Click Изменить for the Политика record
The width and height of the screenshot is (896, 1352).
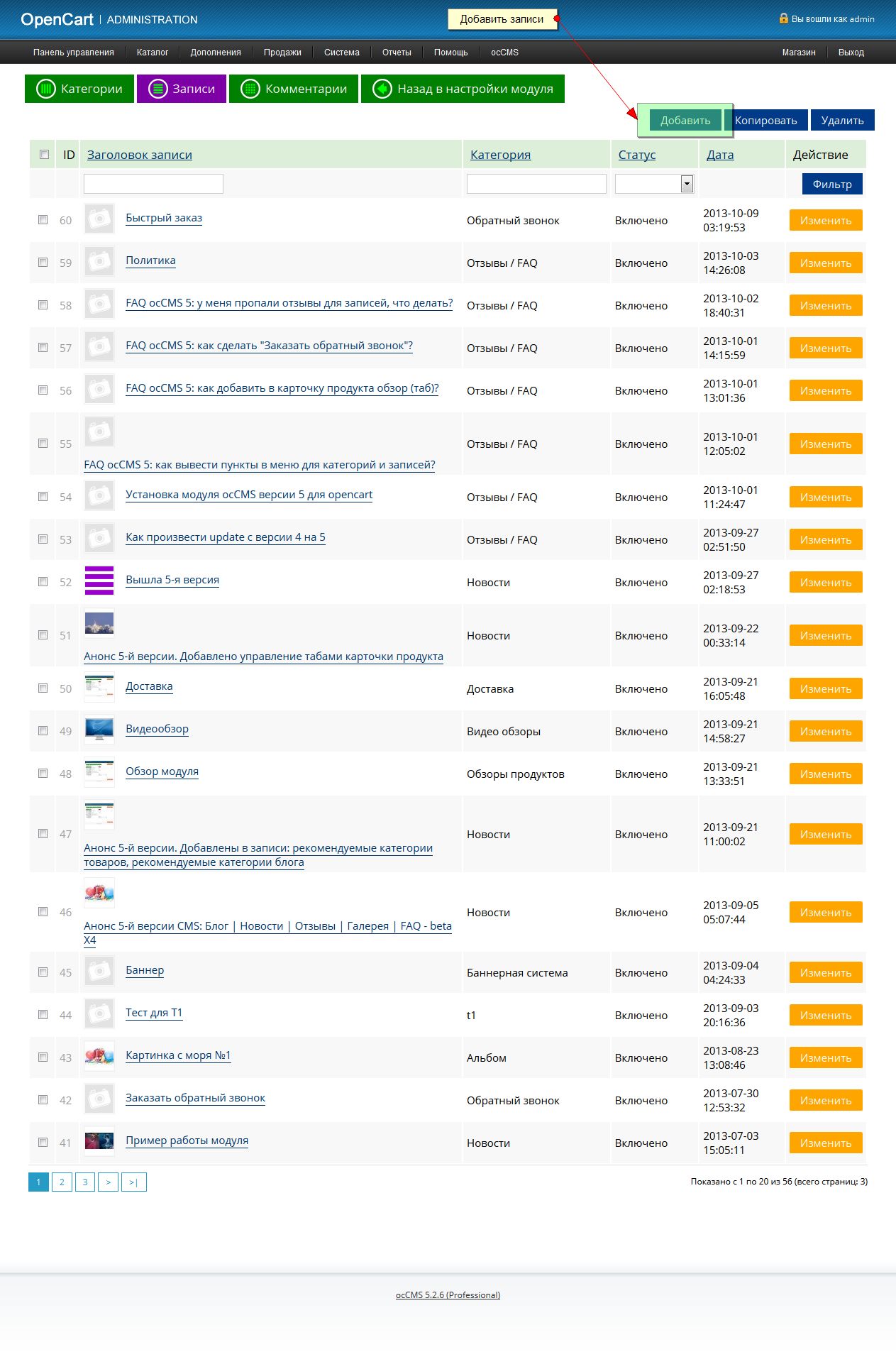pos(825,263)
